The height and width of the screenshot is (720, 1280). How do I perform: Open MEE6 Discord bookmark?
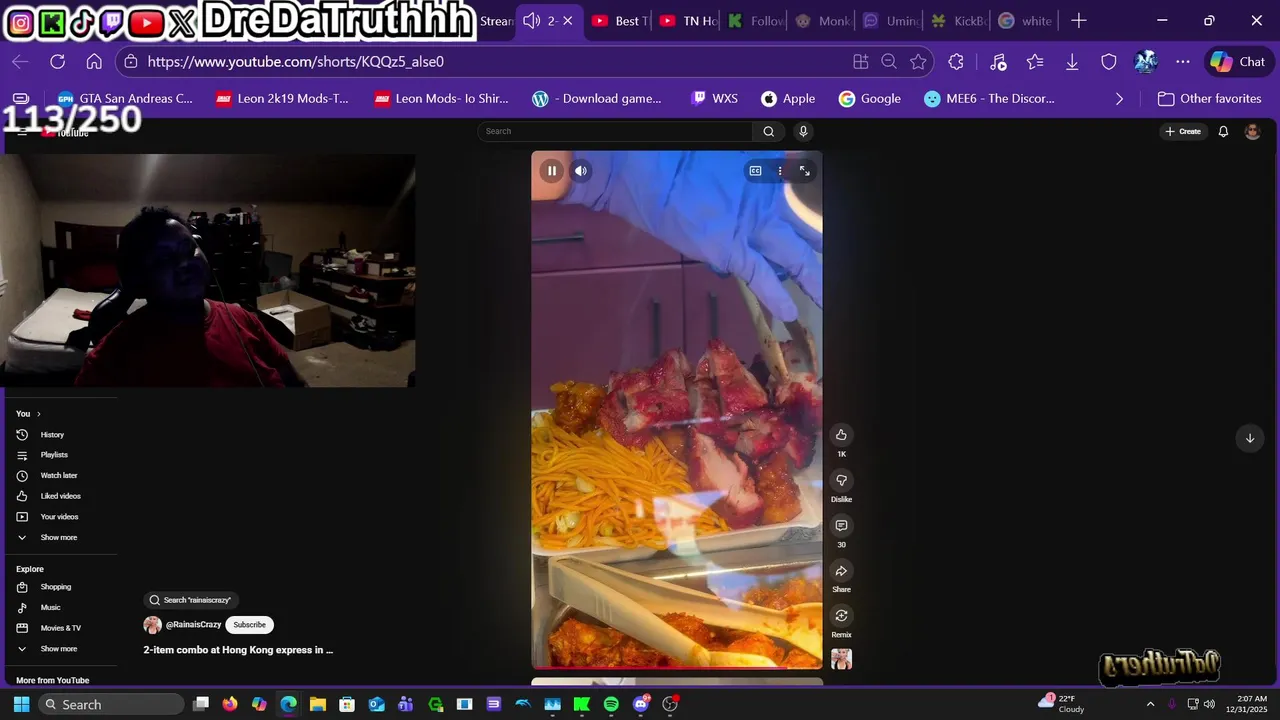[x=989, y=99]
